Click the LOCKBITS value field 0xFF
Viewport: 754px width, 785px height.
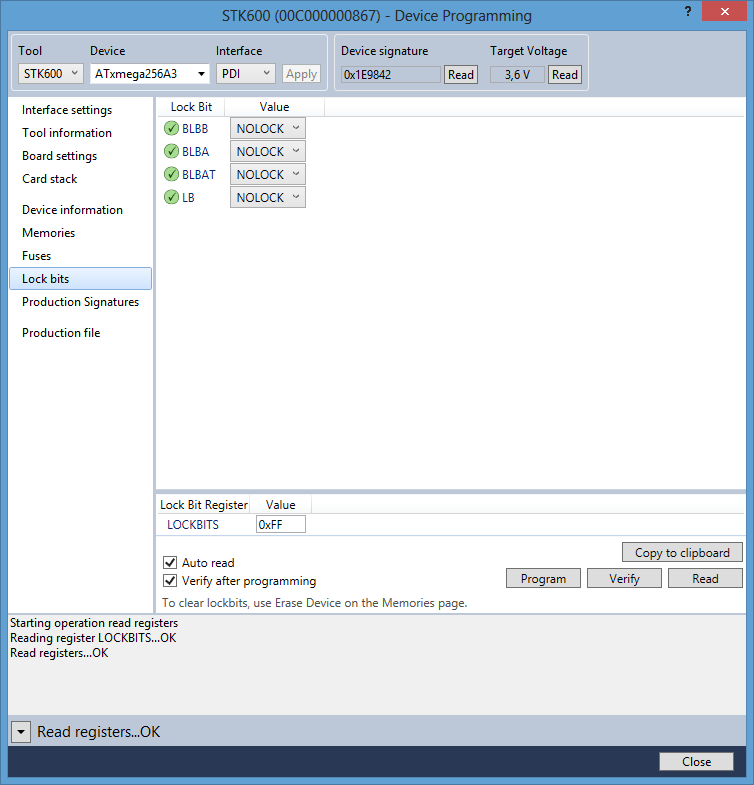coord(281,525)
